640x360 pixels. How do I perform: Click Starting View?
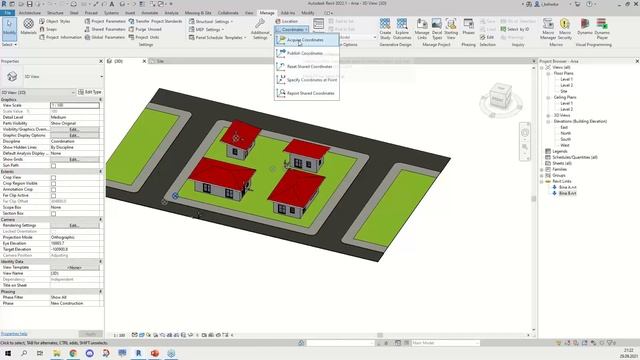tap(451, 29)
